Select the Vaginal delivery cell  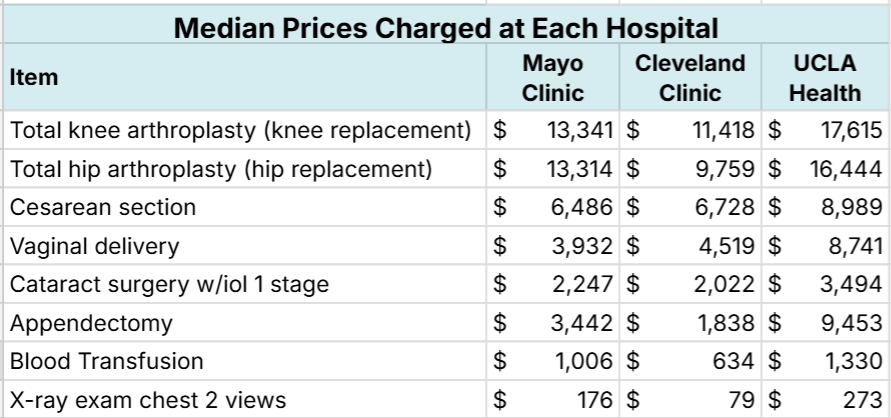coord(96,246)
